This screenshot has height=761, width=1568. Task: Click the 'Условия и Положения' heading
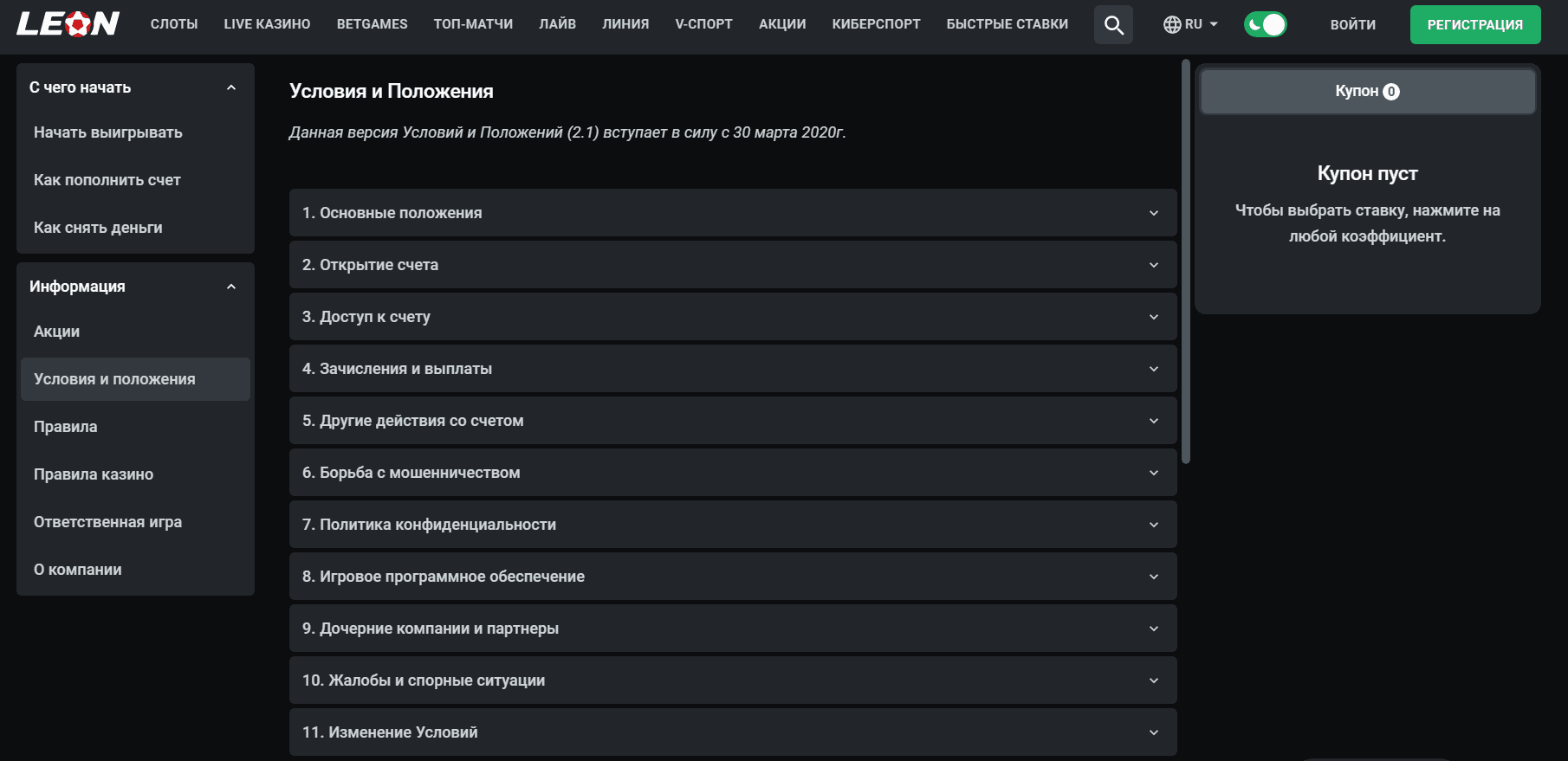click(x=392, y=91)
